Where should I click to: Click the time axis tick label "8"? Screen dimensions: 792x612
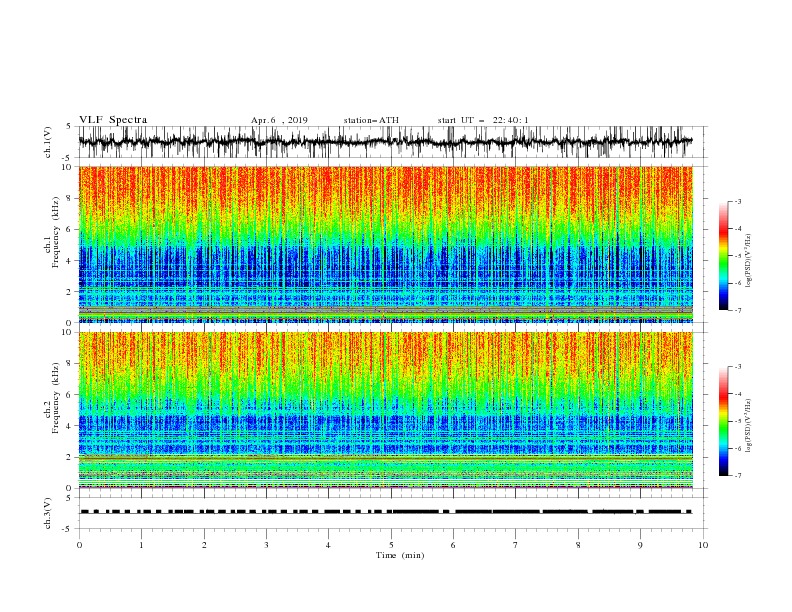click(578, 545)
